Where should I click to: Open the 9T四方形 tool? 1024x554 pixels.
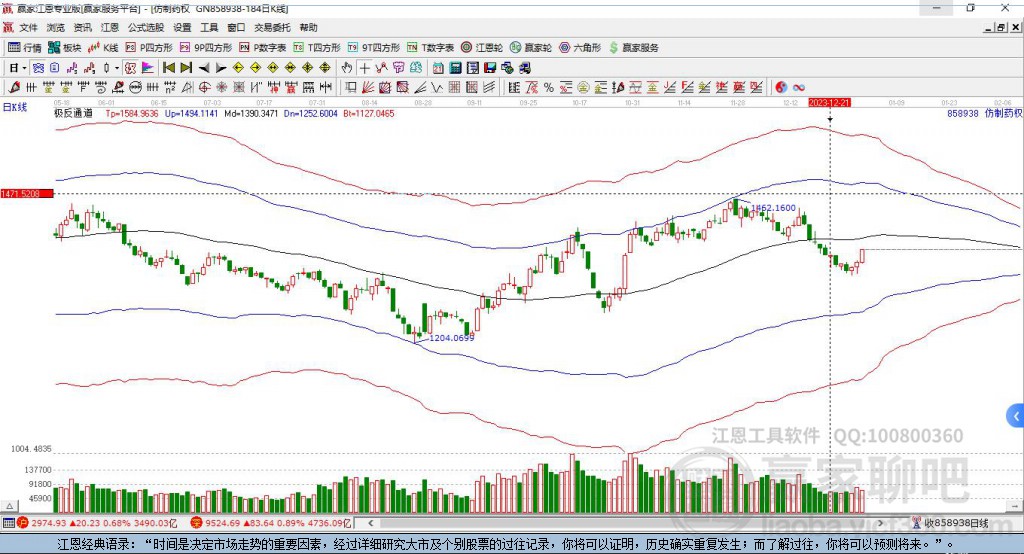(x=374, y=48)
